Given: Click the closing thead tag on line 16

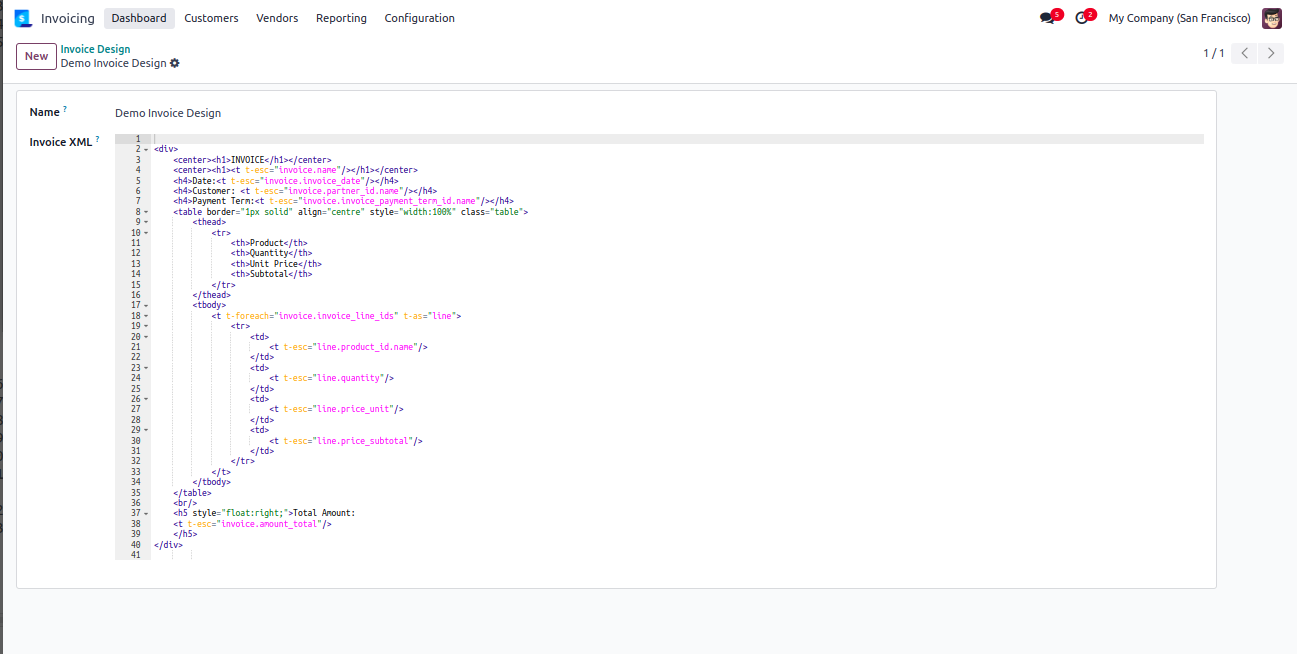Looking at the screenshot, I should point(212,295).
